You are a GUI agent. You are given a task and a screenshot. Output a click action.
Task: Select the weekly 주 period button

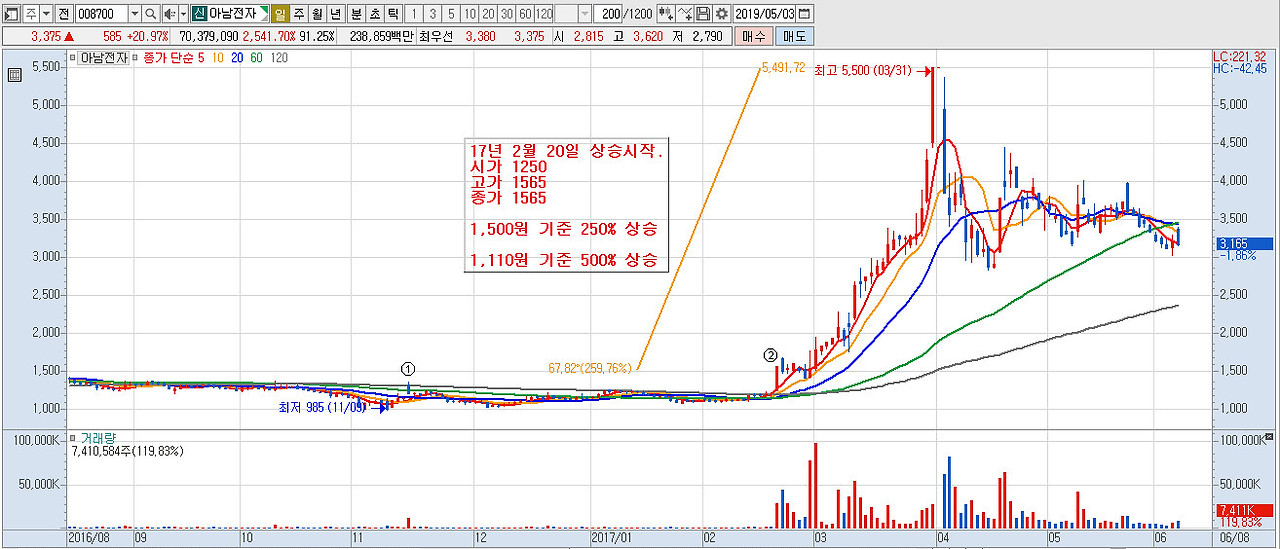tap(299, 14)
